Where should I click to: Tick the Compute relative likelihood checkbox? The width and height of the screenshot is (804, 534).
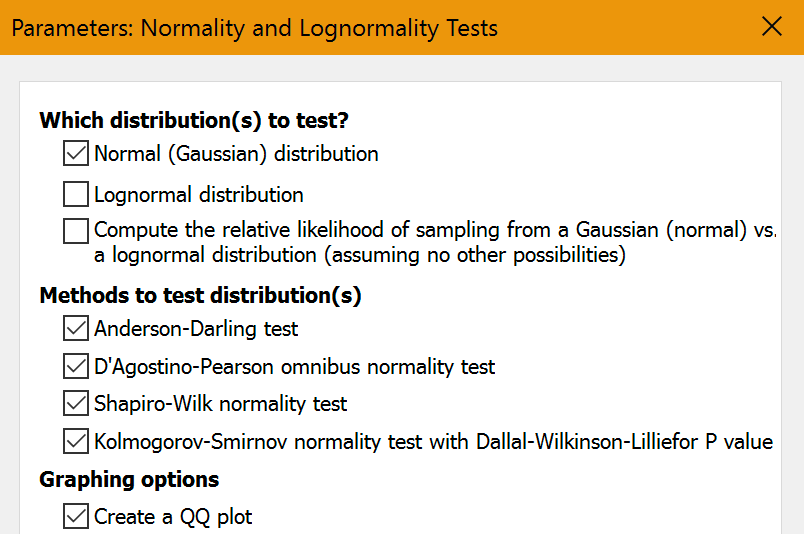(76, 231)
